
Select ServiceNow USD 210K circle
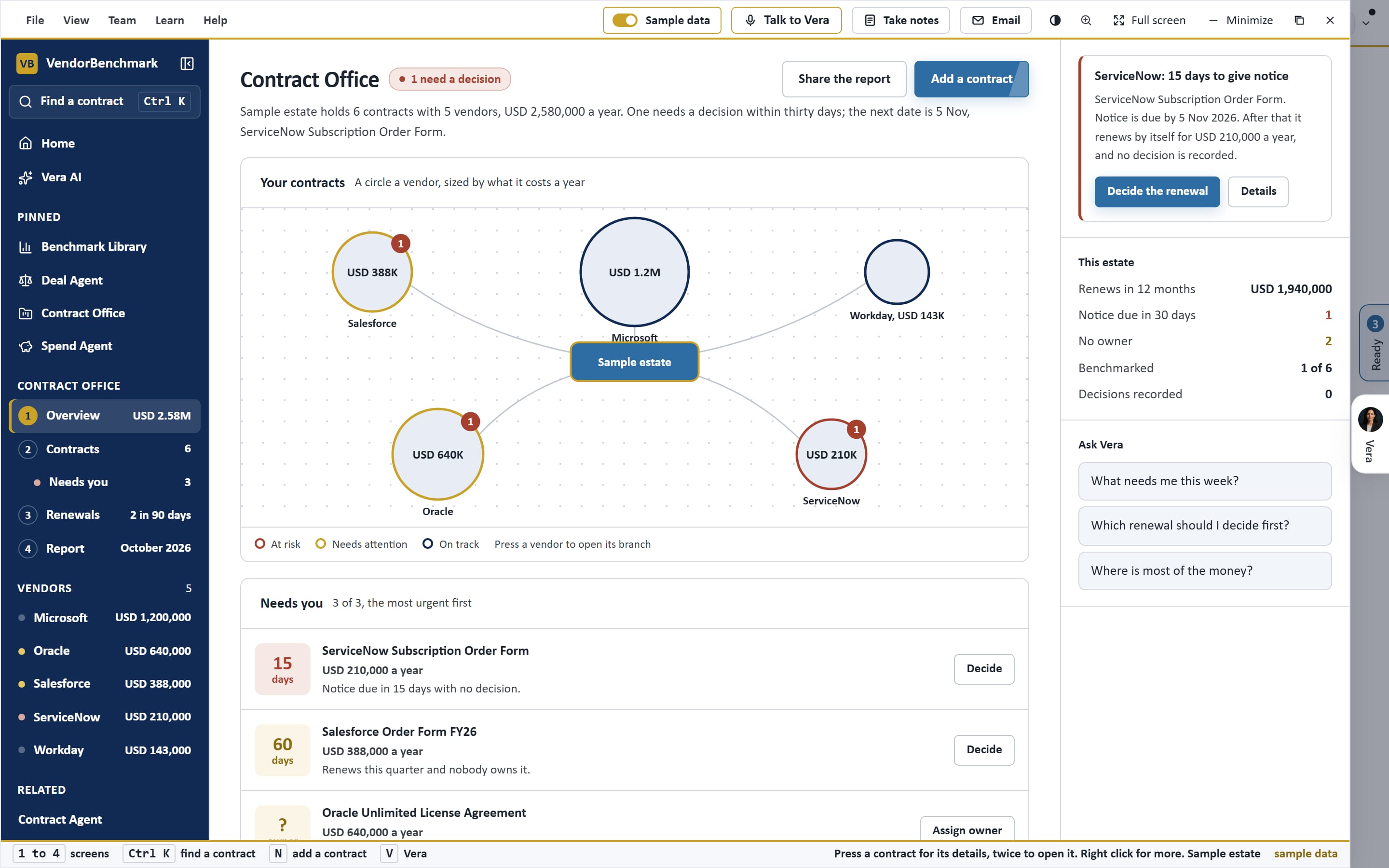[831, 454]
